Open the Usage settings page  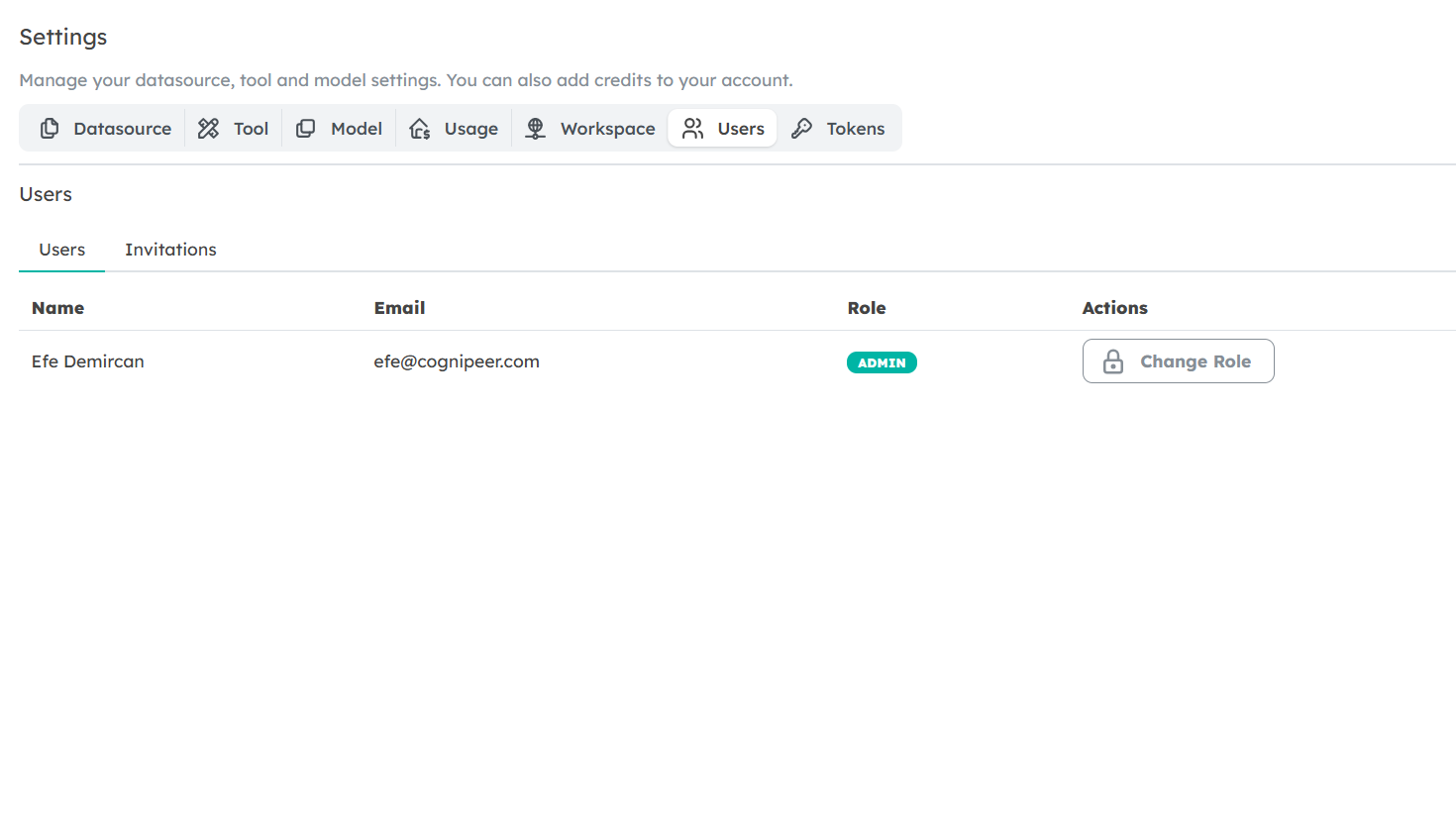coord(454,128)
